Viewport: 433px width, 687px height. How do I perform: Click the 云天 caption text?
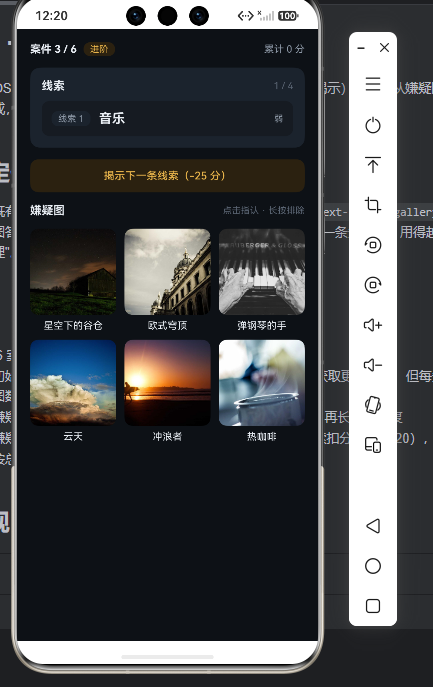73,436
